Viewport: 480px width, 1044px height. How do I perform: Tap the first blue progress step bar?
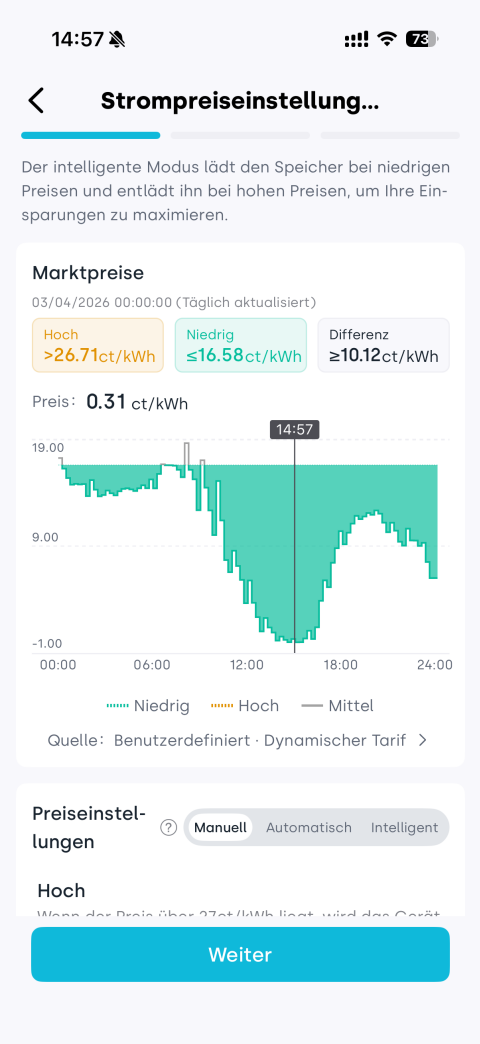91,135
